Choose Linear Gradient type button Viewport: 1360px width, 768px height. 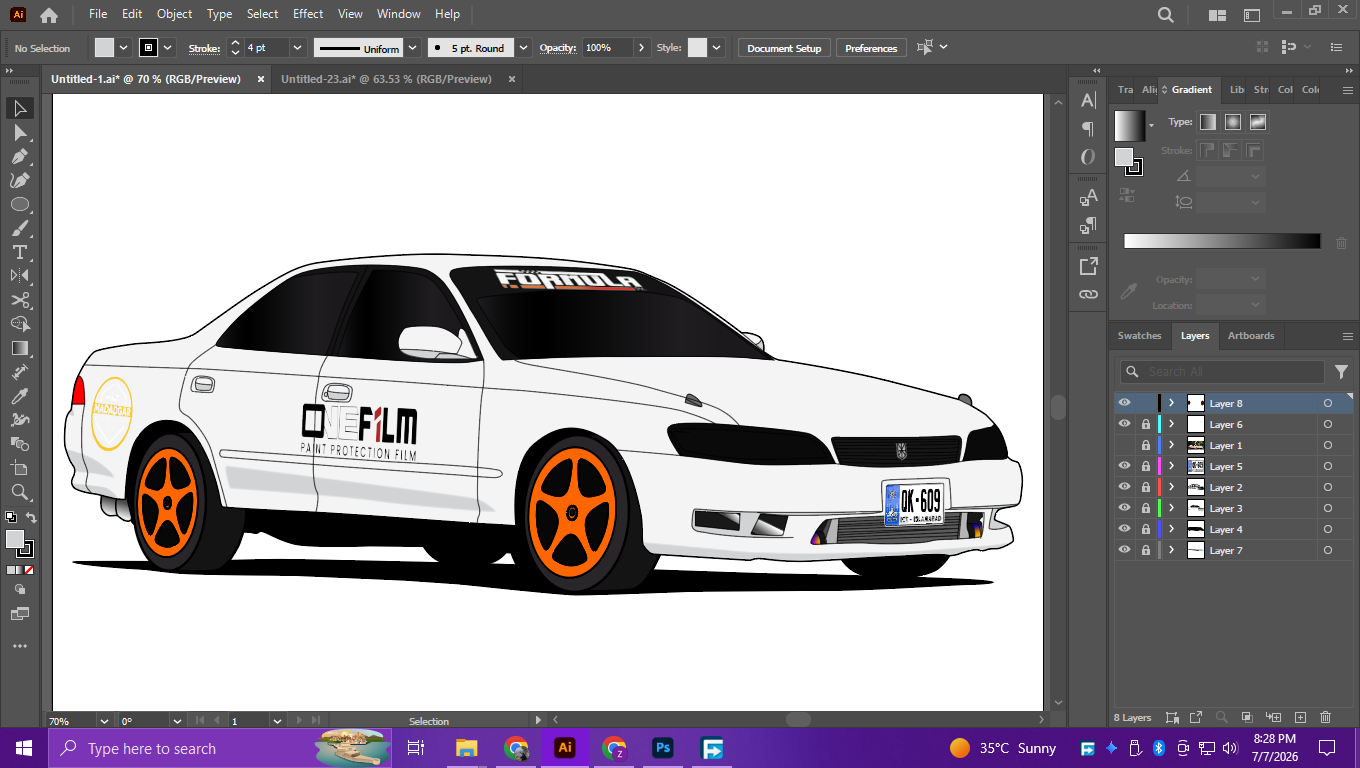1208,122
